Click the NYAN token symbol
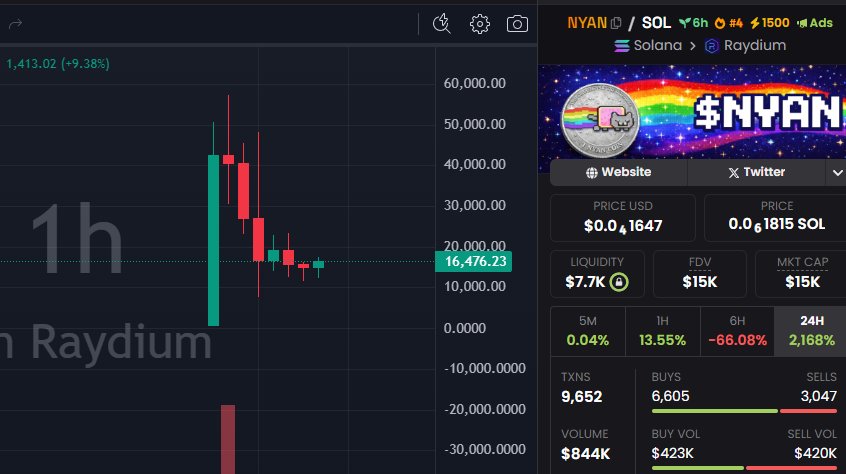 click(586, 23)
